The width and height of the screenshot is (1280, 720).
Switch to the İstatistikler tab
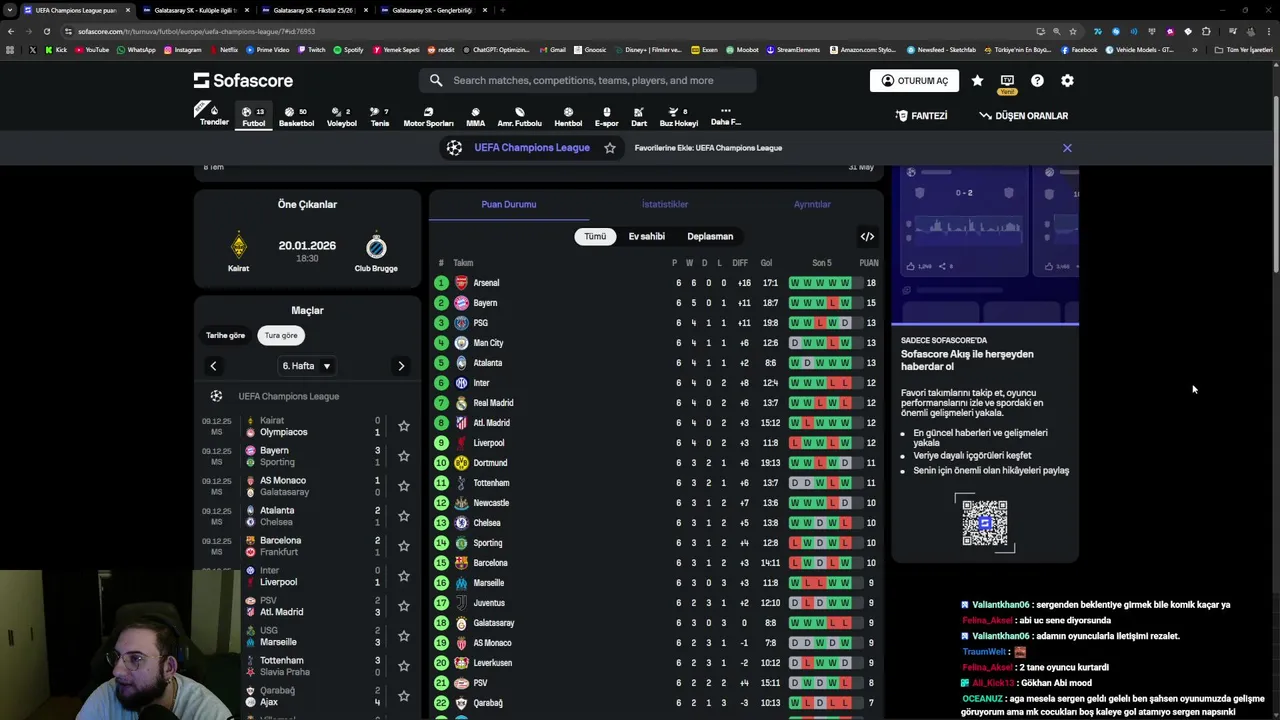tap(665, 204)
